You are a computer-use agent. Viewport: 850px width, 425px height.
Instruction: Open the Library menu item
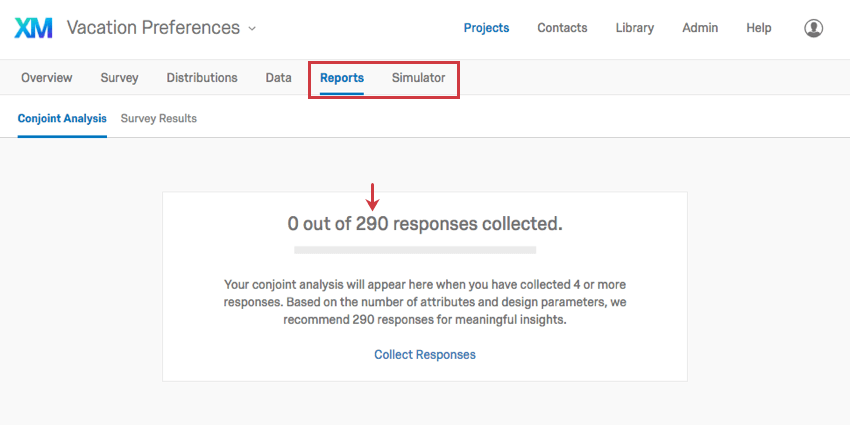coord(635,28)
